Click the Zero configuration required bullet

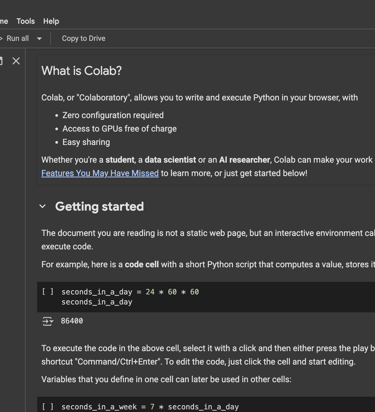coord(113,115)
